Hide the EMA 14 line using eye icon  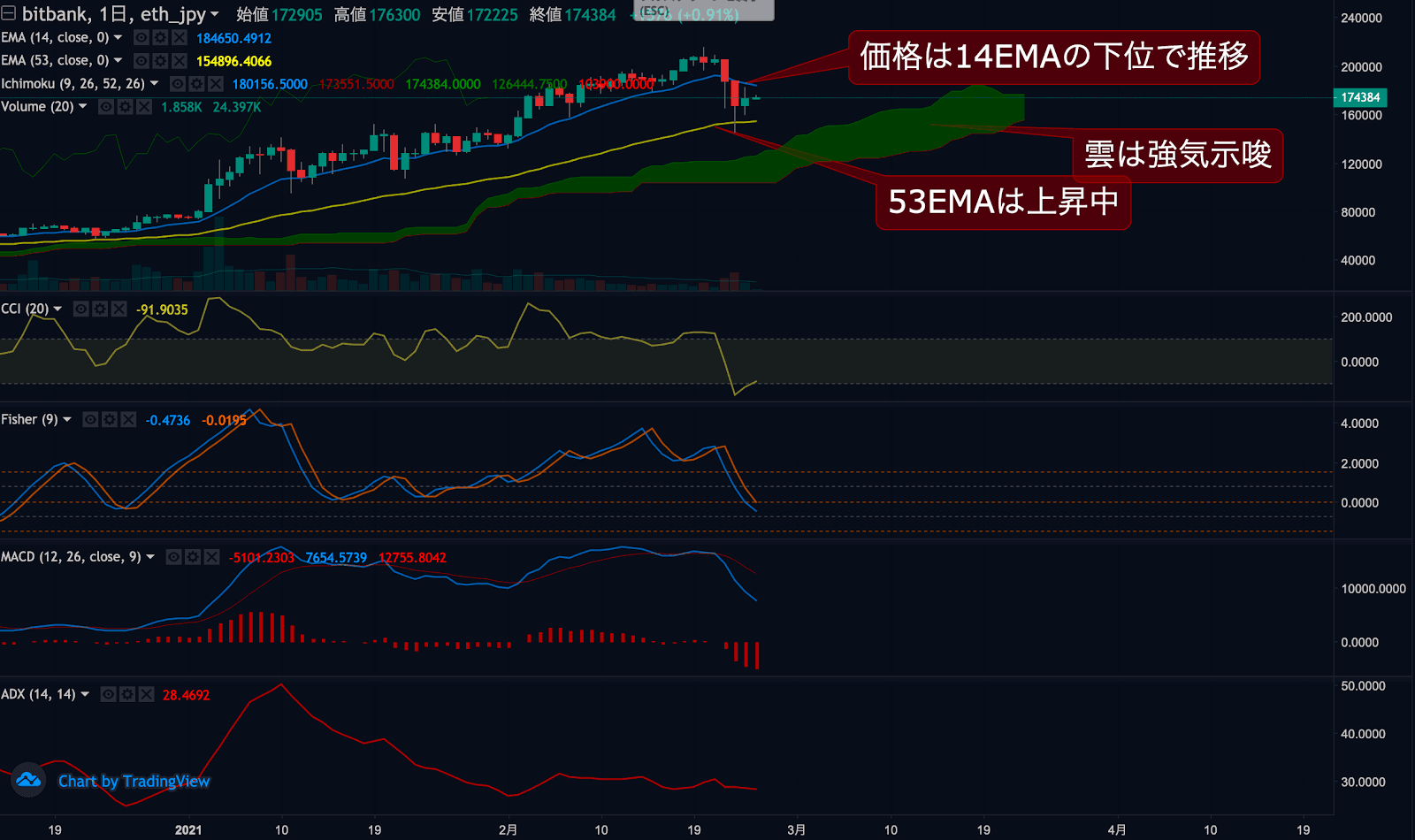(x=141, y=38)
